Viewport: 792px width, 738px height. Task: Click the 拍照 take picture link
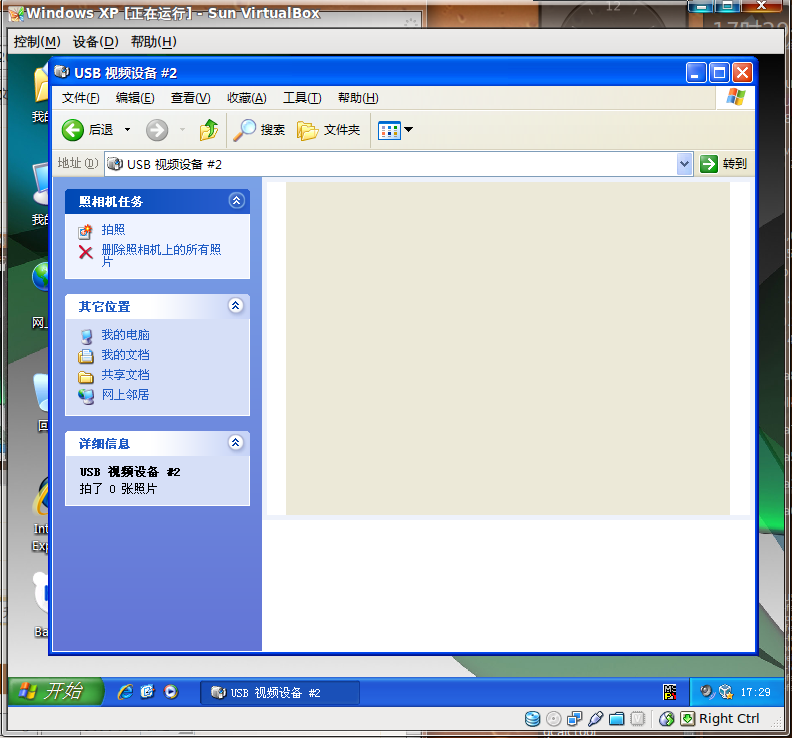point(113,230)
